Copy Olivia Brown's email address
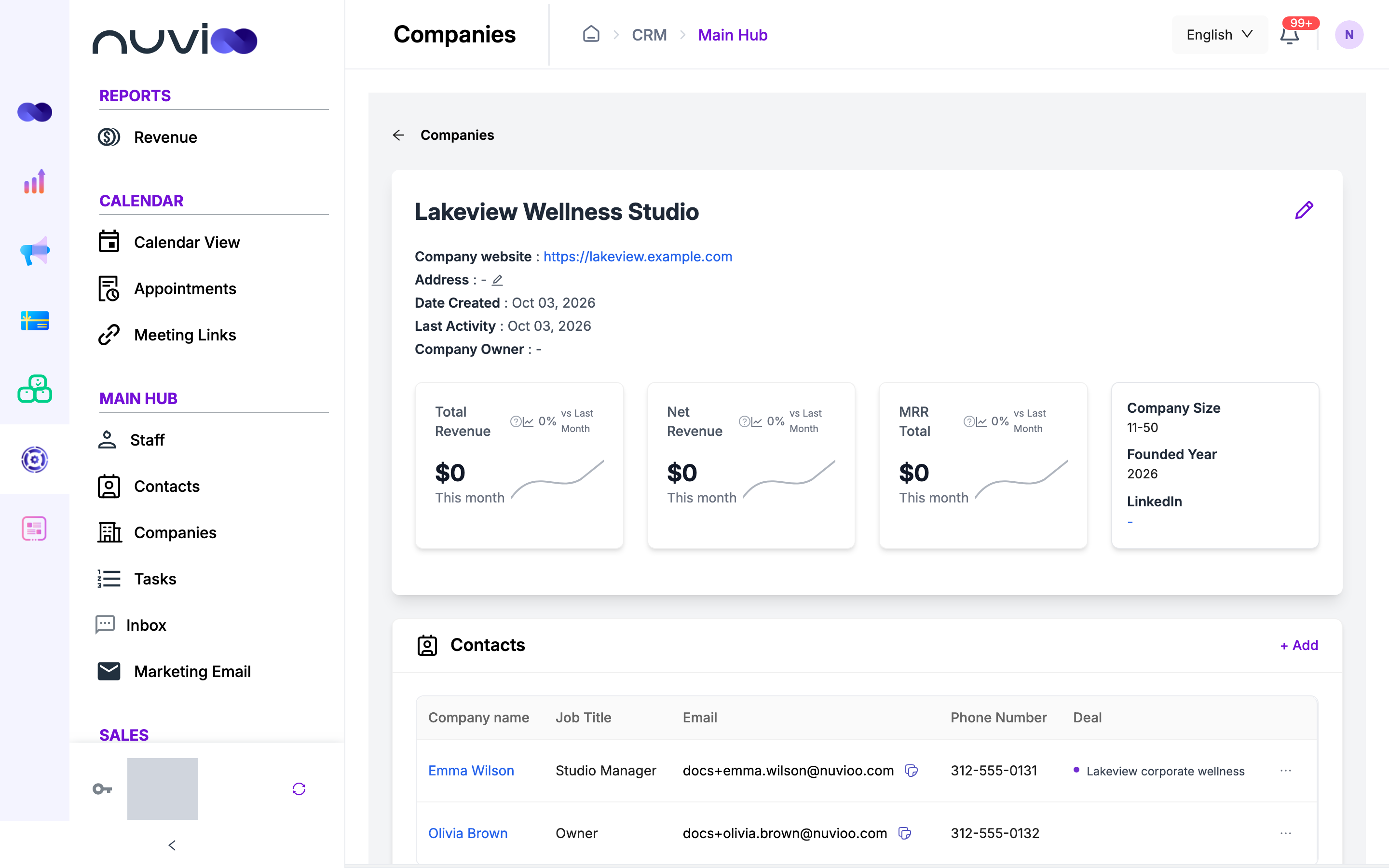Screen dimensions: 1389x868 [x=905, y=833]
